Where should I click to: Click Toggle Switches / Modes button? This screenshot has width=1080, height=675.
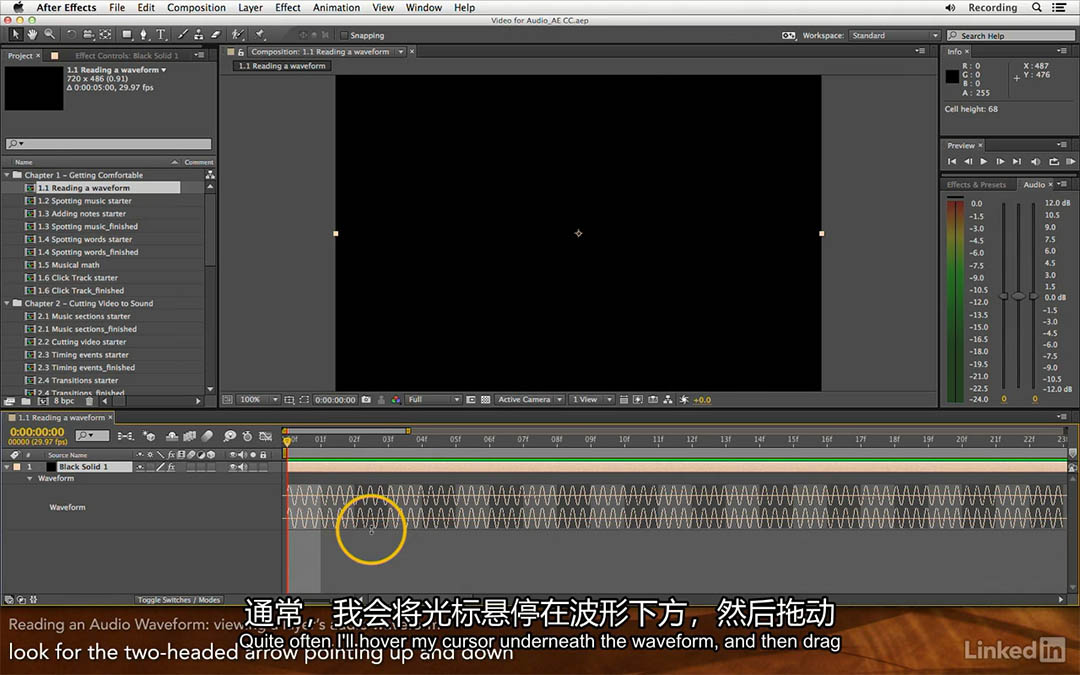[178, 600]
